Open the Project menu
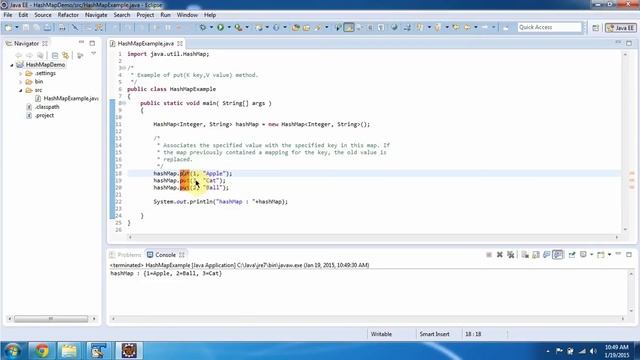The width and height of the screenshot is (640, 360). click(x=145, y=15)
